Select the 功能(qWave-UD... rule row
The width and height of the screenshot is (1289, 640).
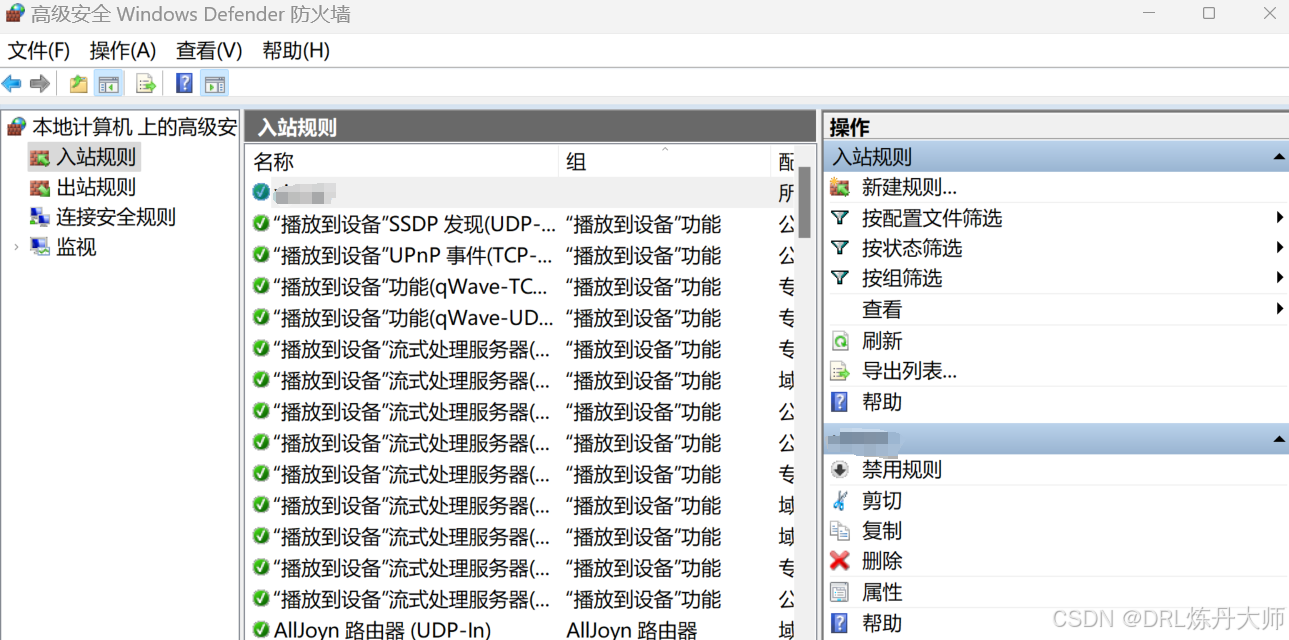pos(521,318)
